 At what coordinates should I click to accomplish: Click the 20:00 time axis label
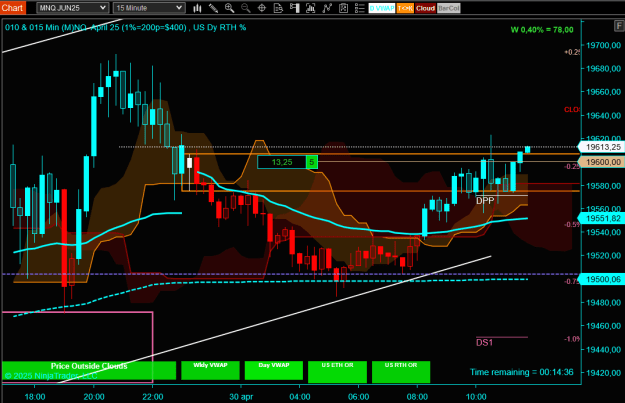click(94, 397)
